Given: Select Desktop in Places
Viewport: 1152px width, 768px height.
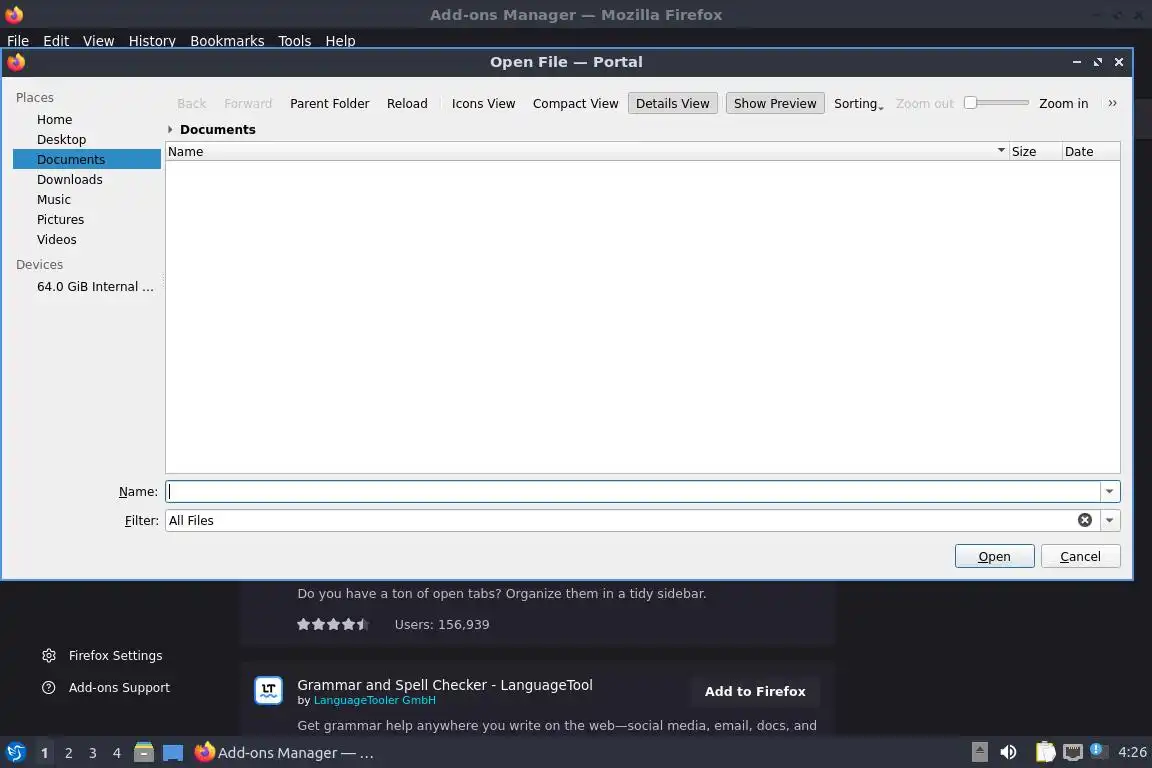Looking at the screenshot, I should 87,139.
